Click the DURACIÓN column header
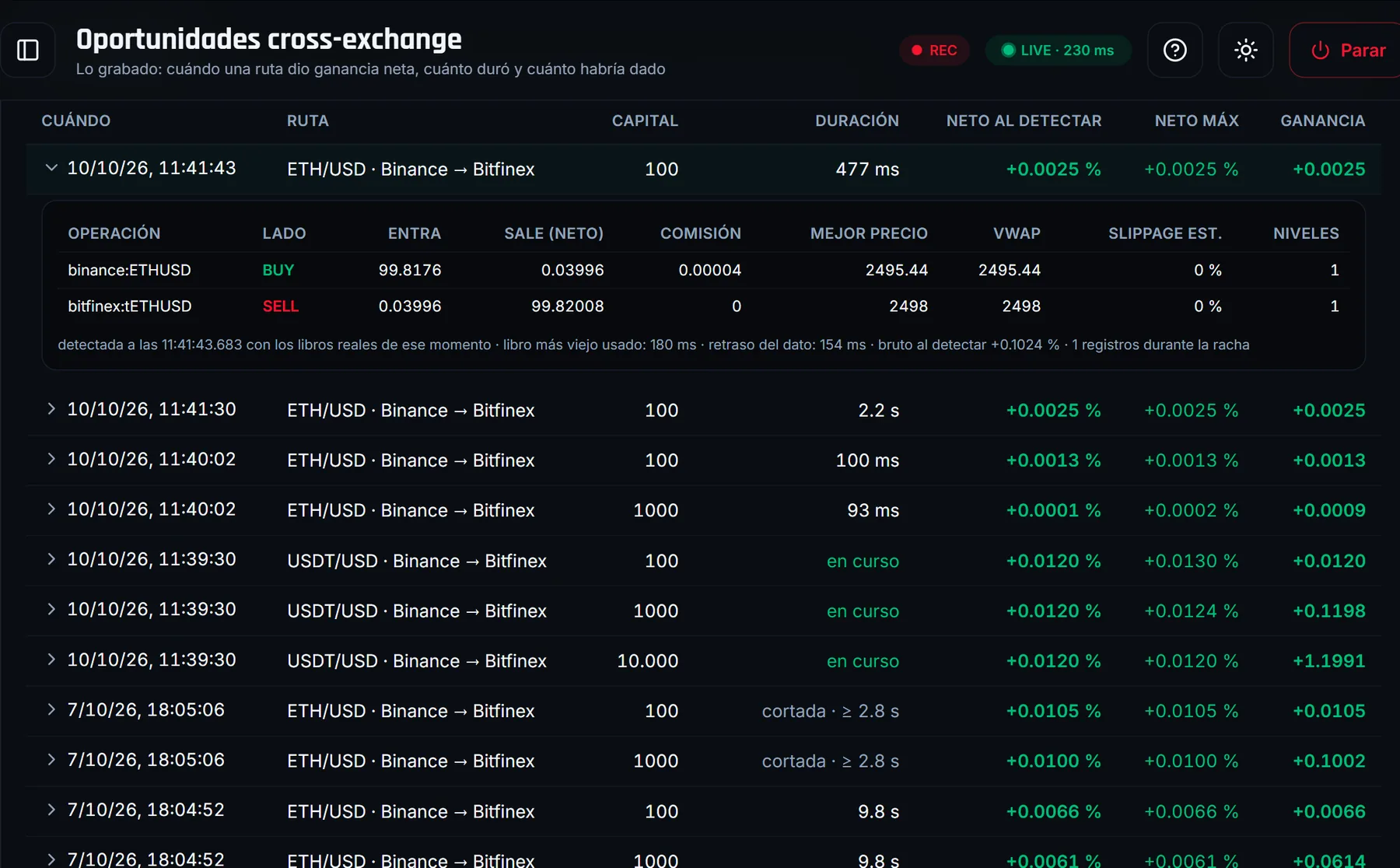 856,121
